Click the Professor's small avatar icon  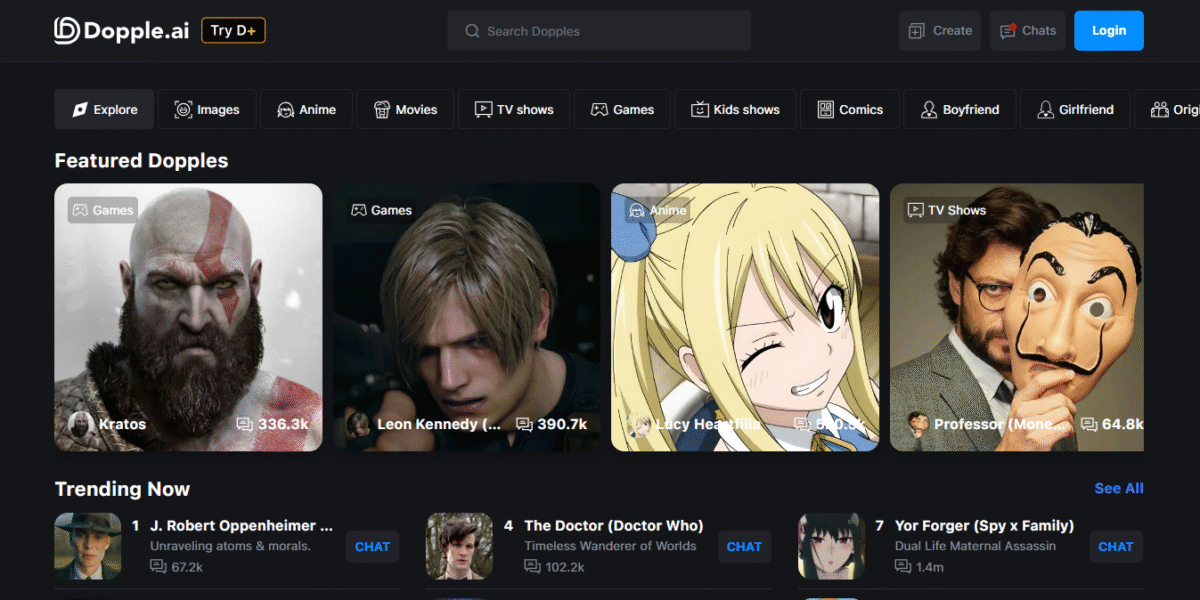(918, 424)
